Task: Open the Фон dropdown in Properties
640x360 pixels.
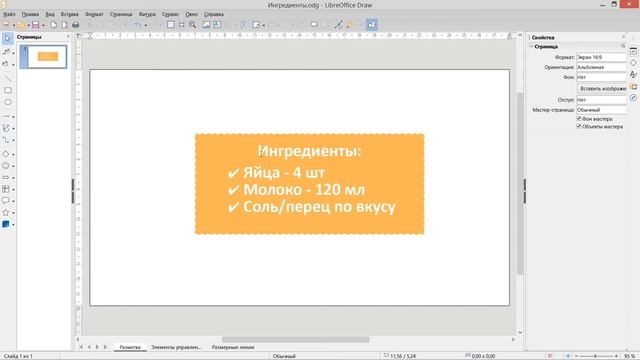Action: tap(601, 77)
